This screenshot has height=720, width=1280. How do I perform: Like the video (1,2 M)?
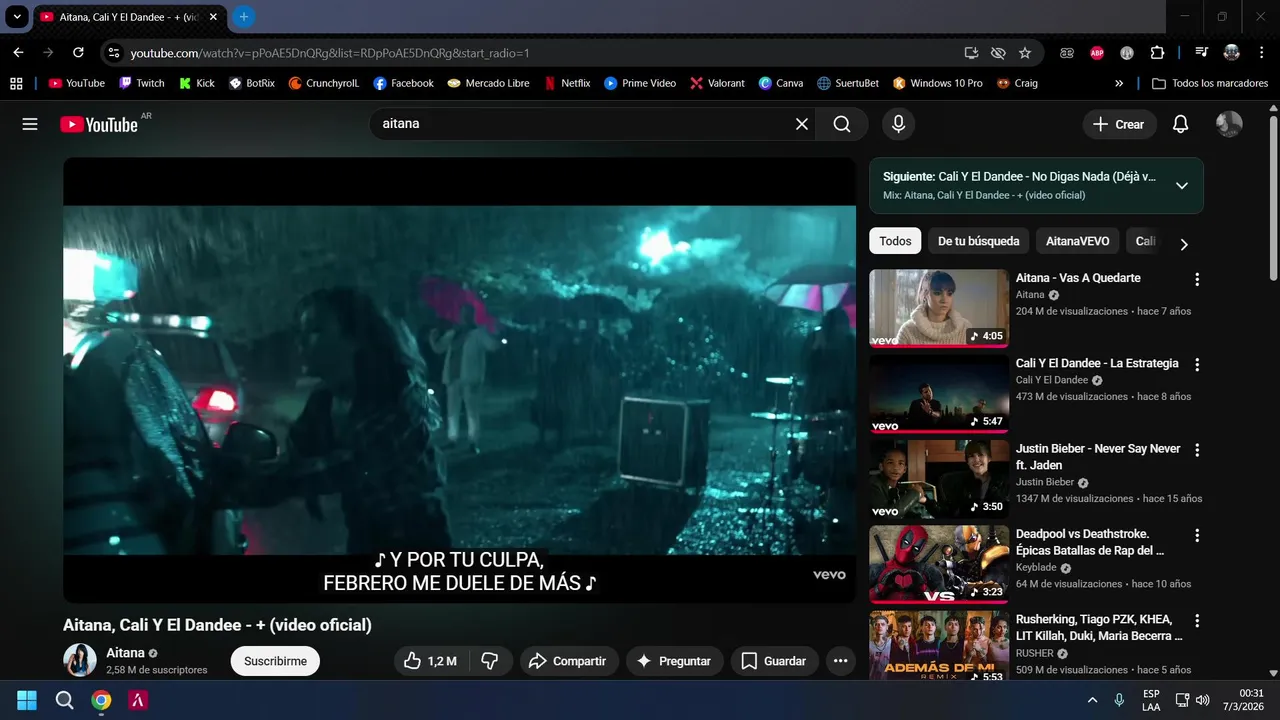point(431,661)
